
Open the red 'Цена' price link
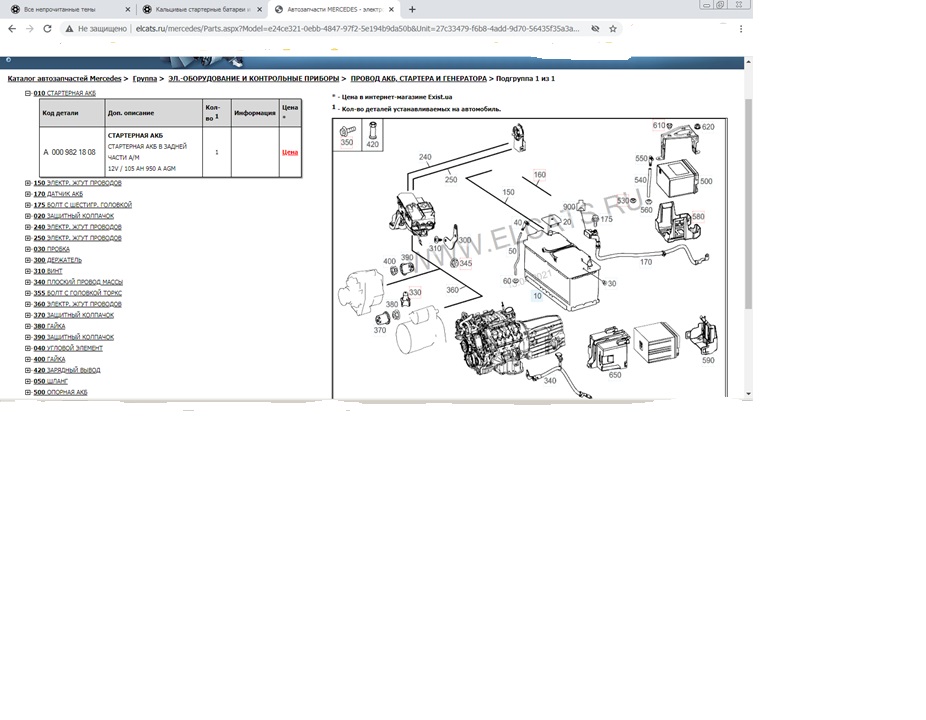(x=290, y=153)
